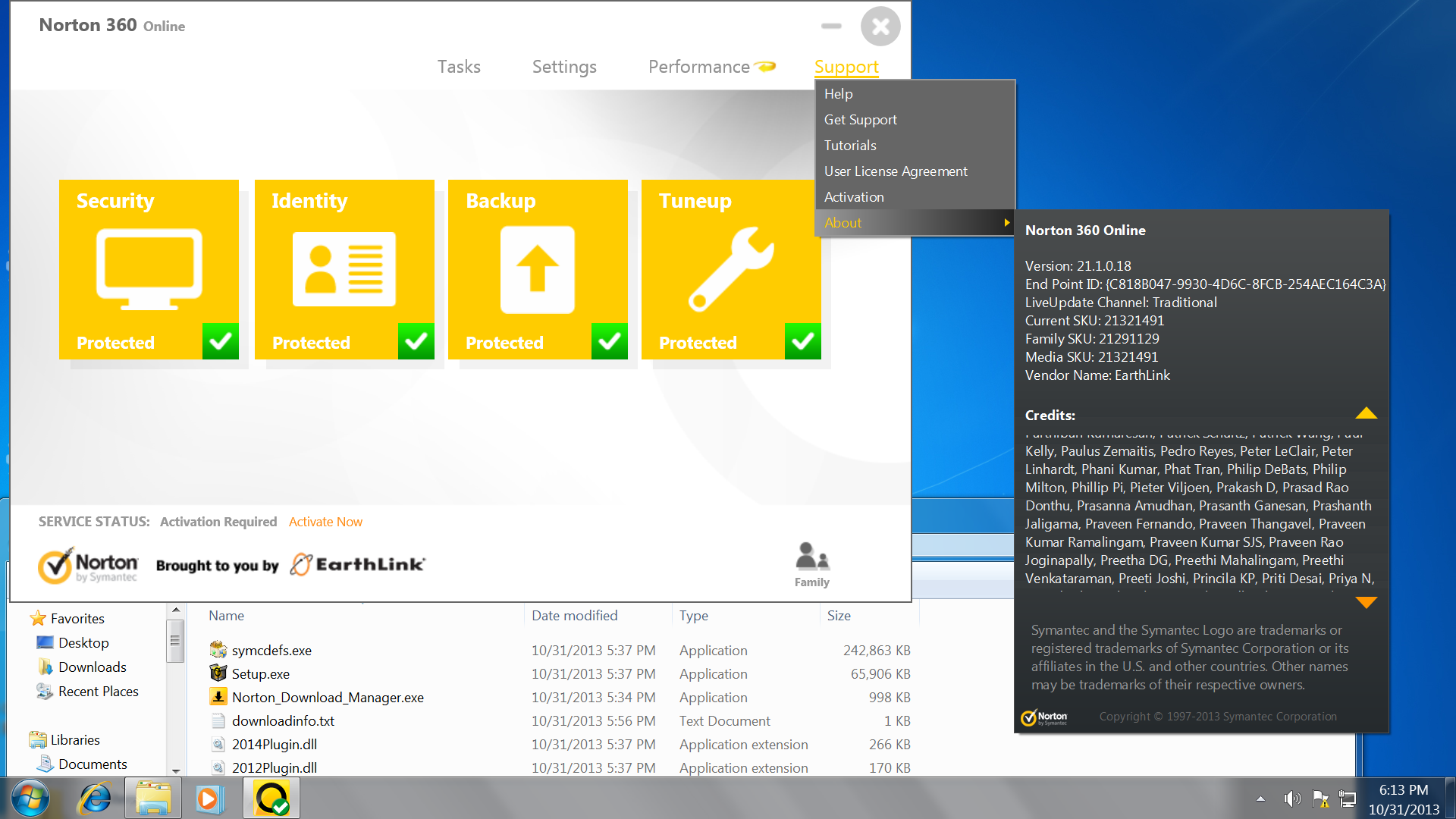1456x819 pixels.
Task: Click the Tuneup Protected green checkmark
Action: pyautogui.click(x=802, y=341)
